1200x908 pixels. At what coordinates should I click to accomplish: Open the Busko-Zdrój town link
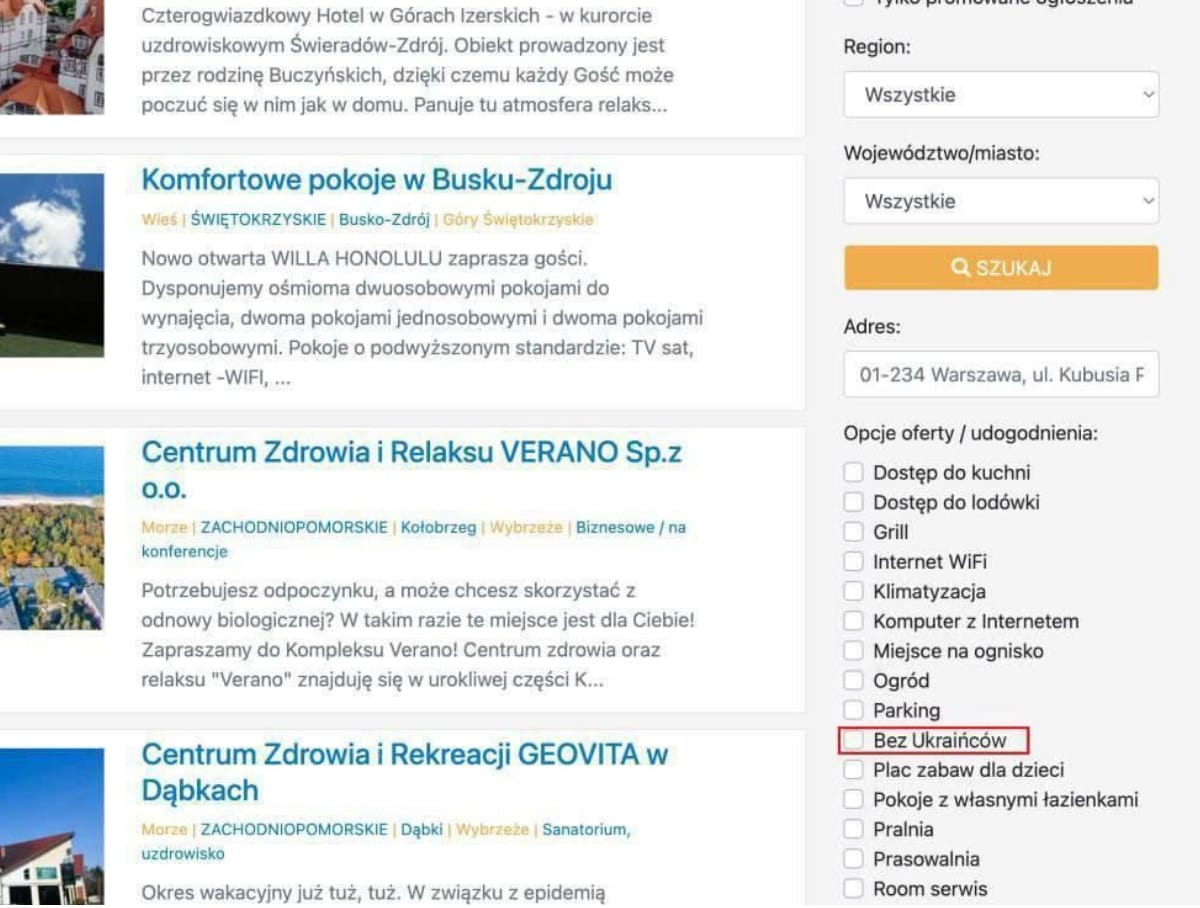[384, 219]
